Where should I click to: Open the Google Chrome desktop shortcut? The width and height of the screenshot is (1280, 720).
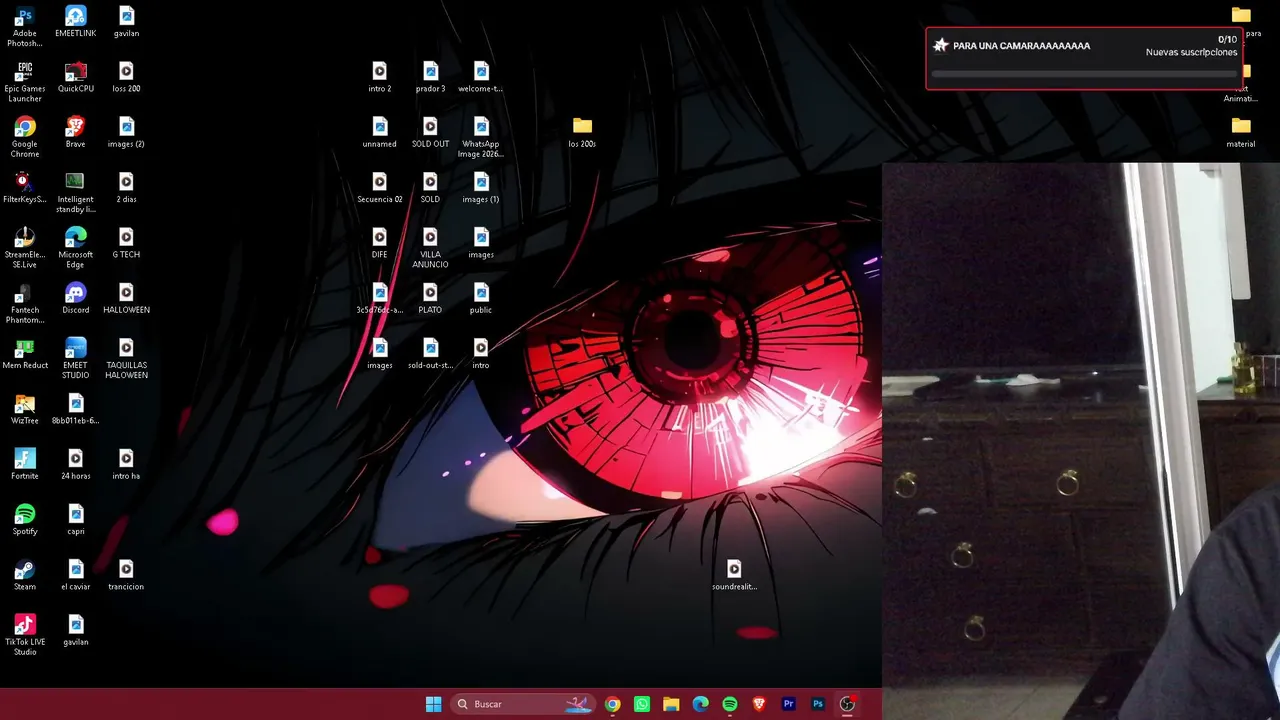click(x=25, y=137)
